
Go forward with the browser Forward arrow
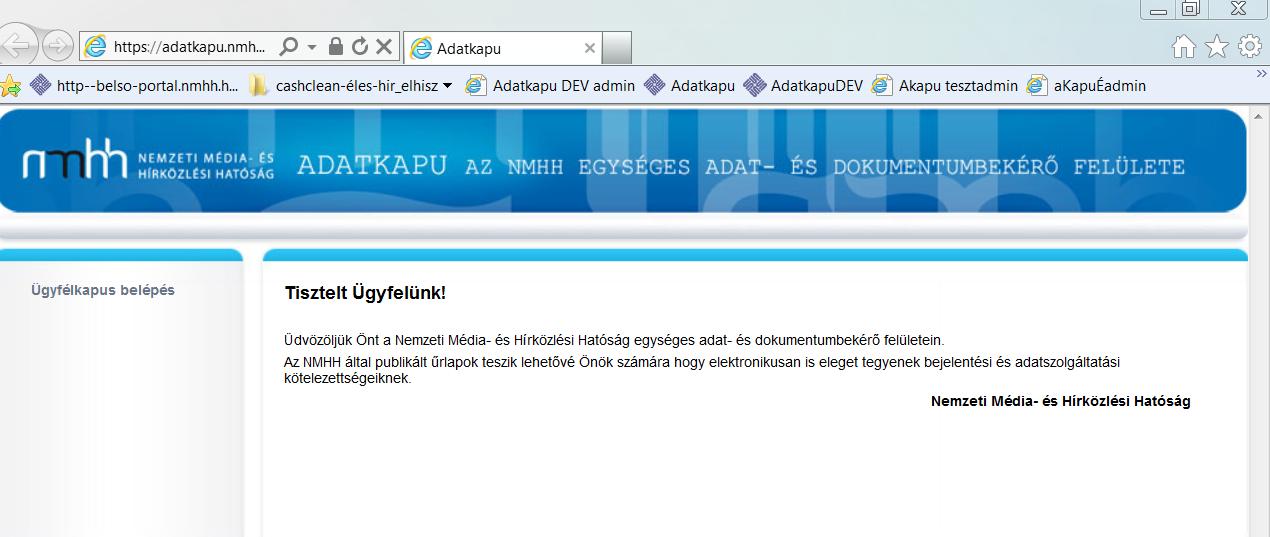[59, 46]
